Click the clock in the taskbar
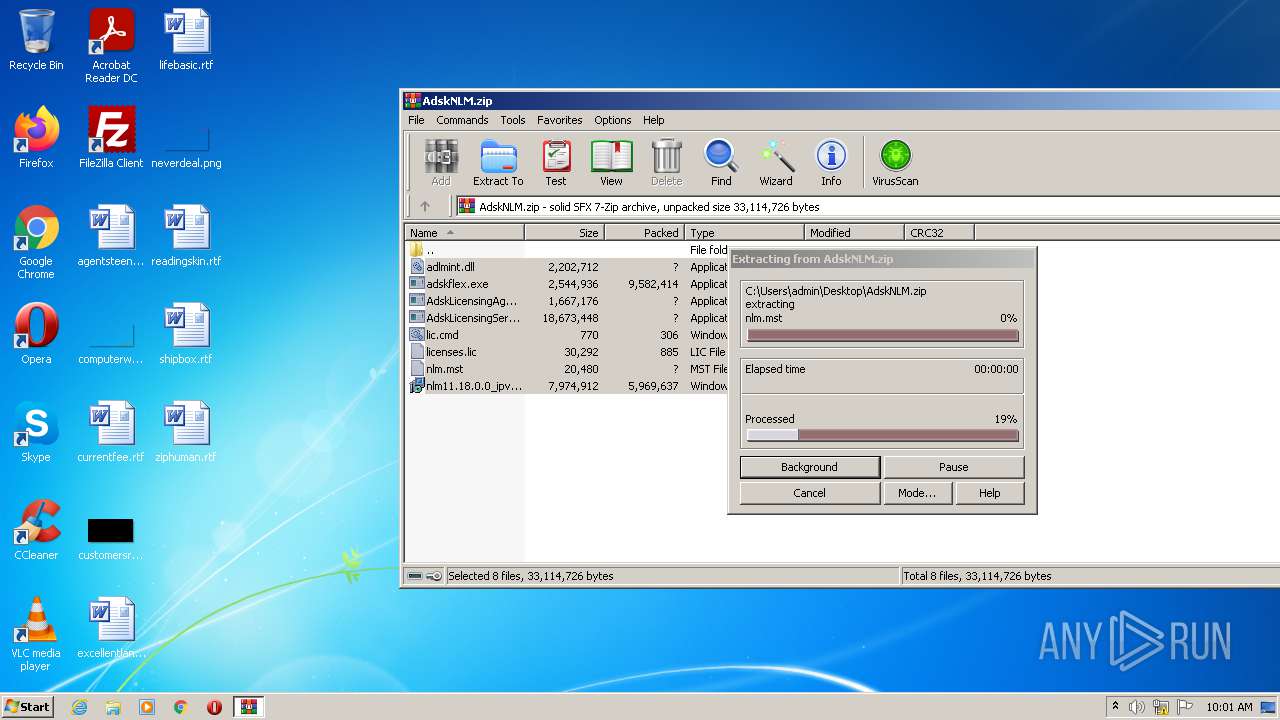1280x720 pixels. pyautogui.click(x=1229, y=707)
